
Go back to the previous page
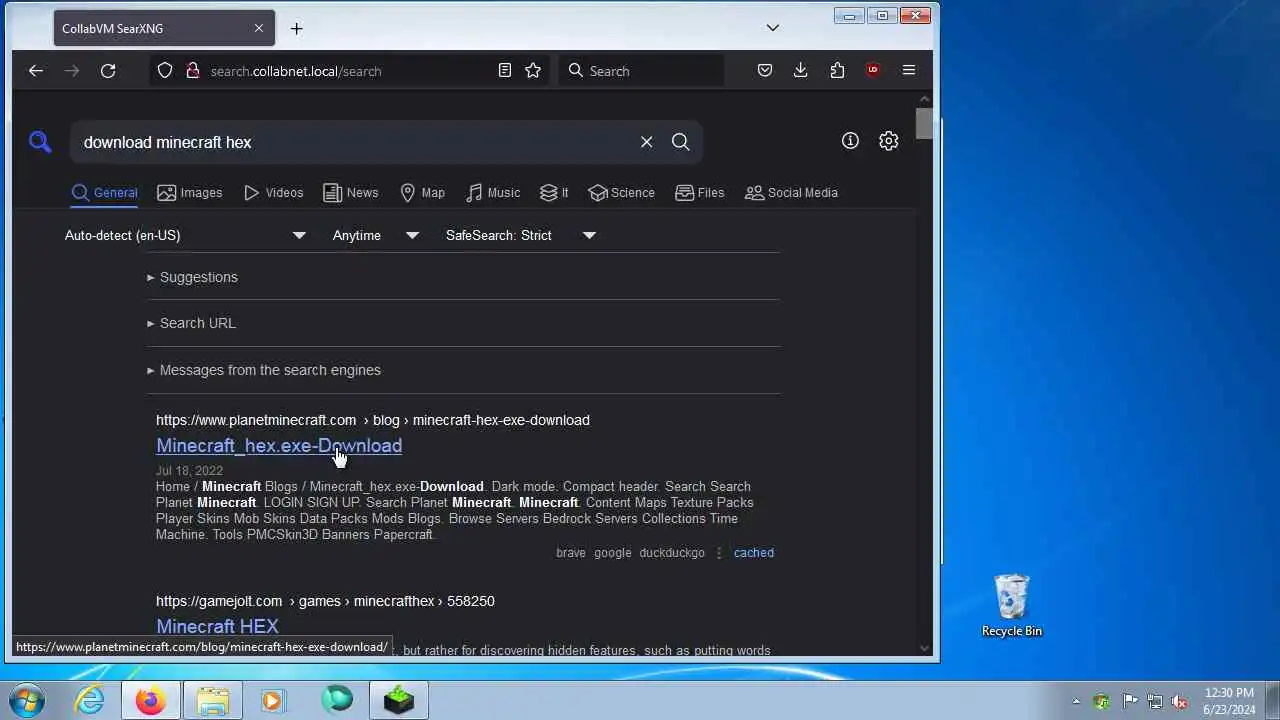36,71
